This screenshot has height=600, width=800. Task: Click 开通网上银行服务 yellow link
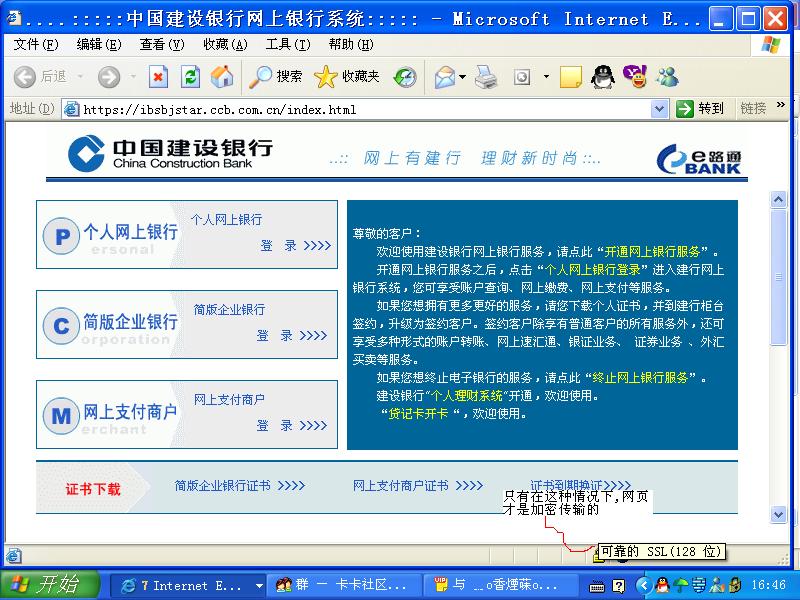point(653,252)
